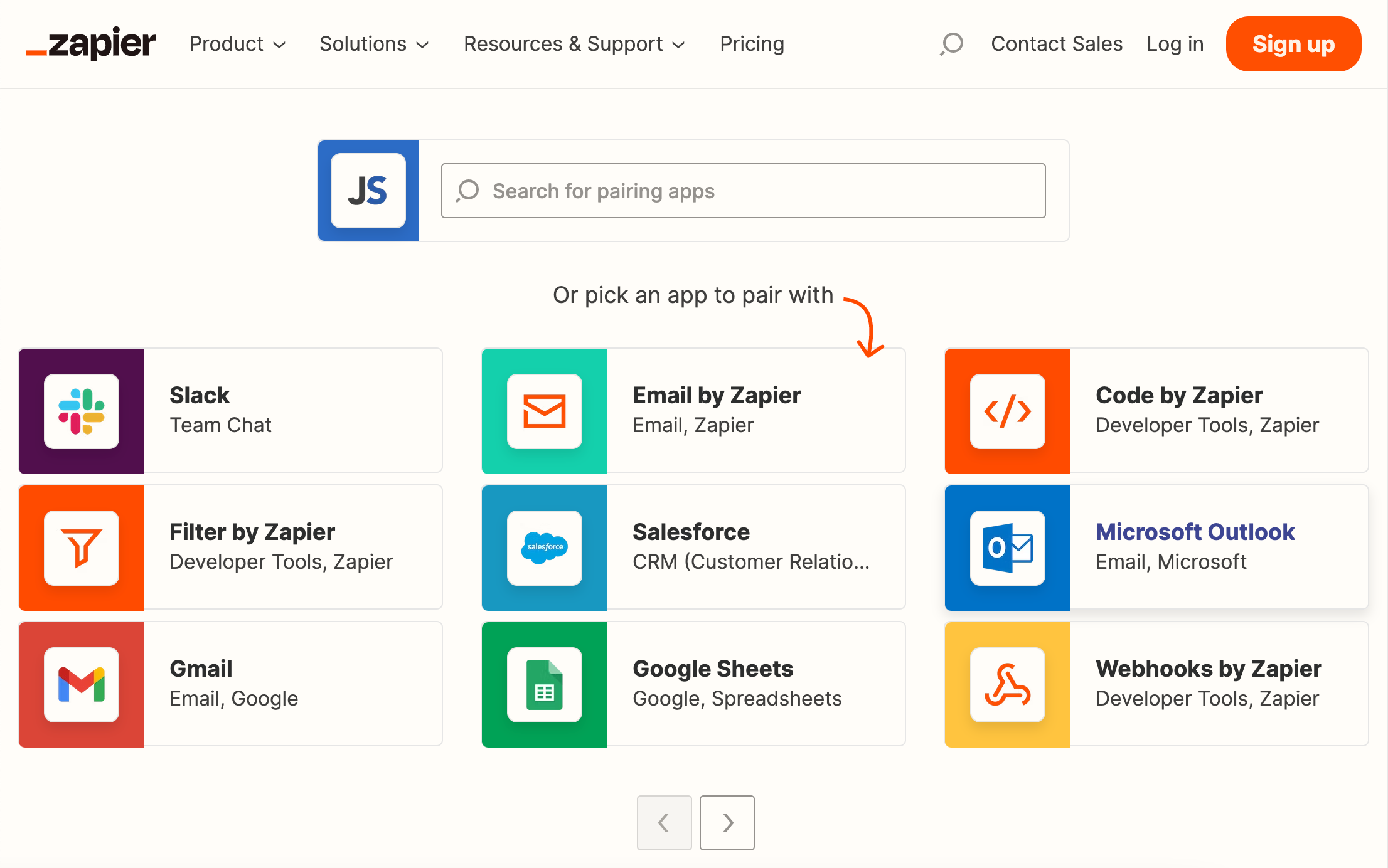This screenshot has height=868, width=1388.
Task: Click 'Email, Google' category text
Action: click(x=233, y=699)
